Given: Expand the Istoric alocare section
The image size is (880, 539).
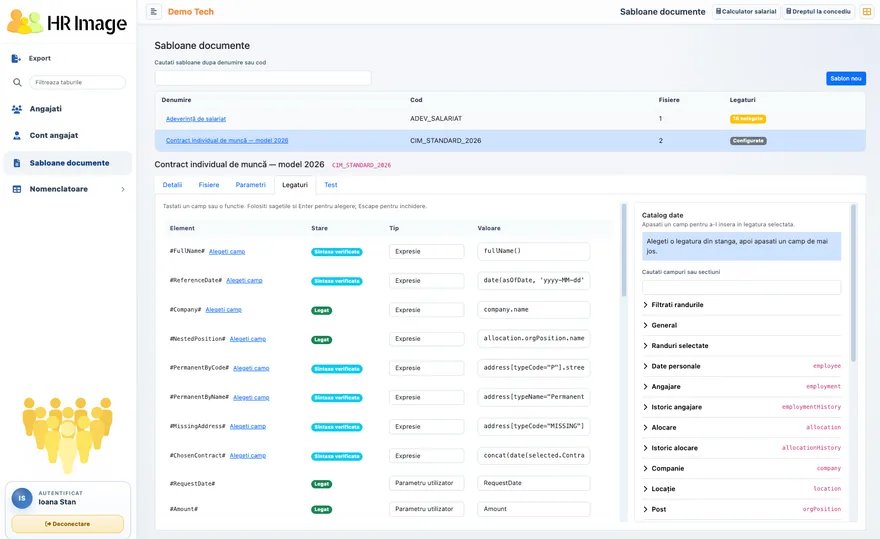Looking at the screenshot, I should 741,449.
